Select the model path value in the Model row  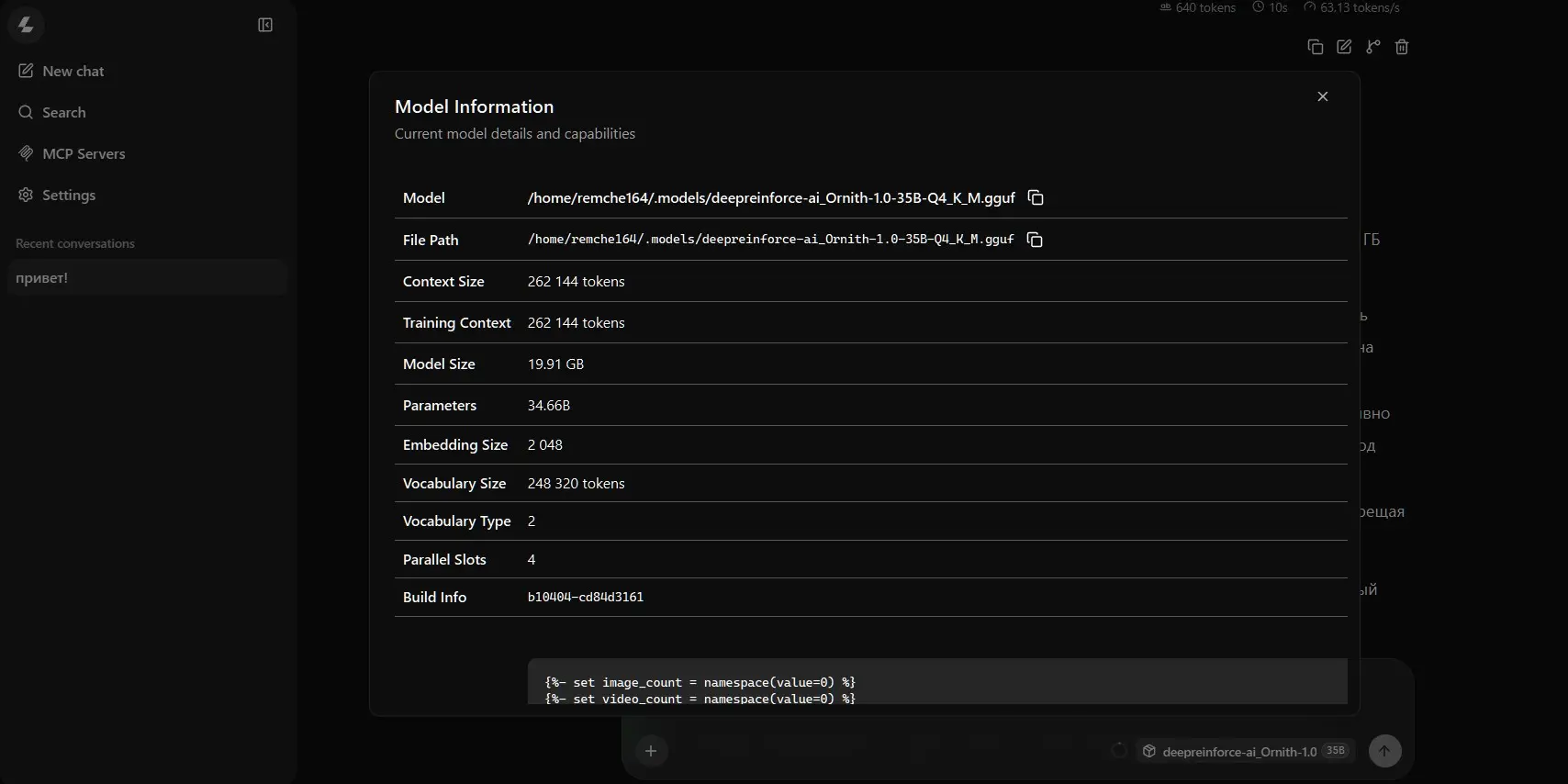pyautogui.click(x=771, y=197)
